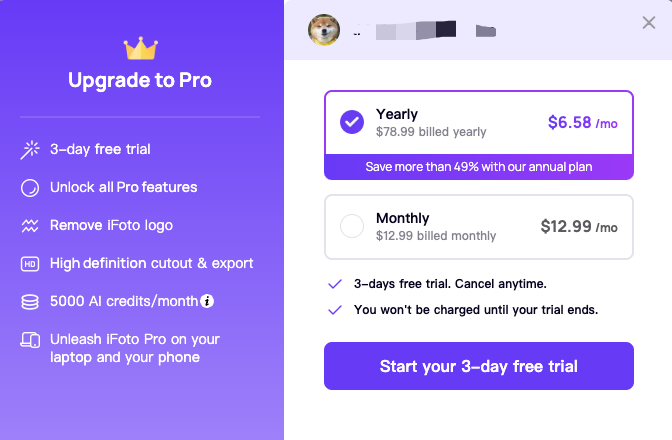Image resolution: width=672 pixels, height=440 pixels.
Task: Click the HD badge icon
Action: pyautogui.click(x=30, y=264)
